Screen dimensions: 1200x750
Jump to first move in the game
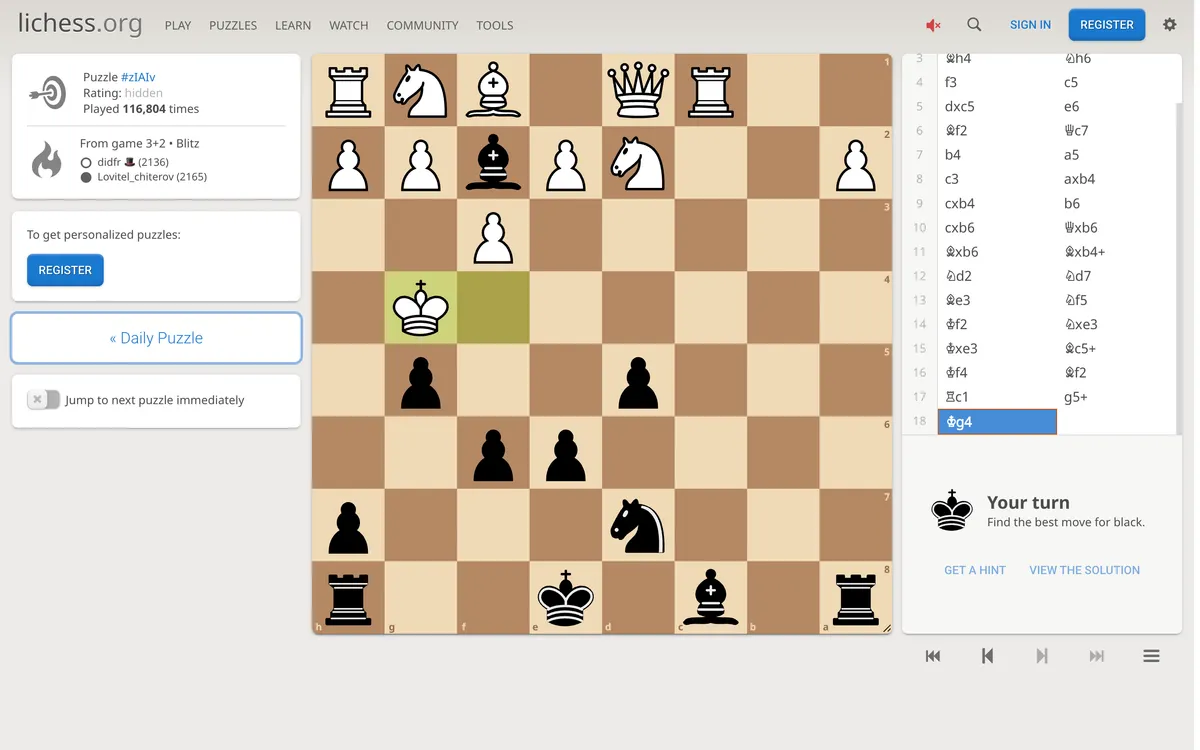tap(933, 656)
